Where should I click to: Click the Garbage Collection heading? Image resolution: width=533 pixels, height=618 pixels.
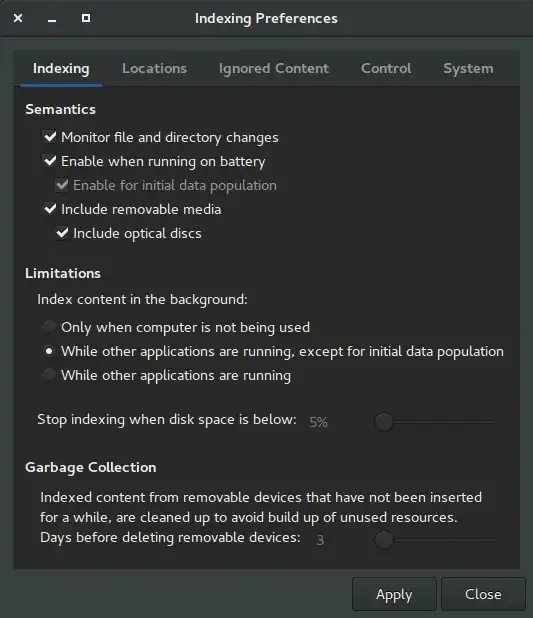[91, 467]
